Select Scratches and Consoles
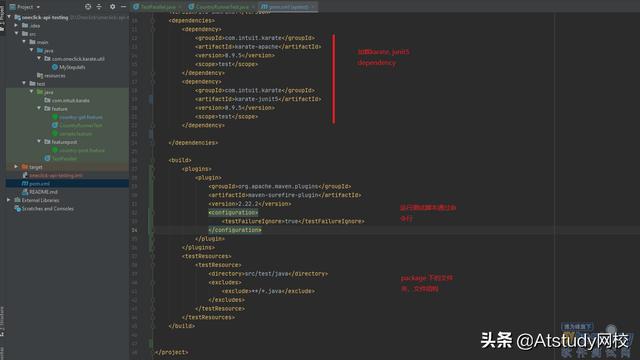The width and height of the screenshot is (640, 360). [44, 209]
